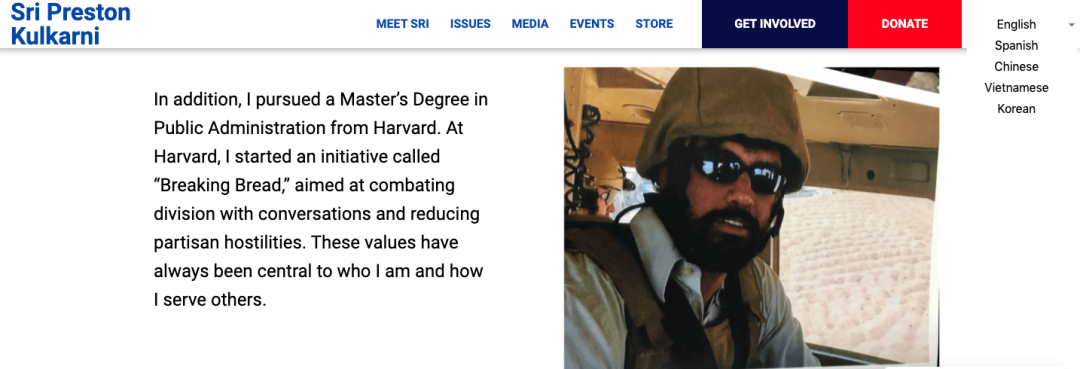
Task: View the Events page
Action: (592, 24)
